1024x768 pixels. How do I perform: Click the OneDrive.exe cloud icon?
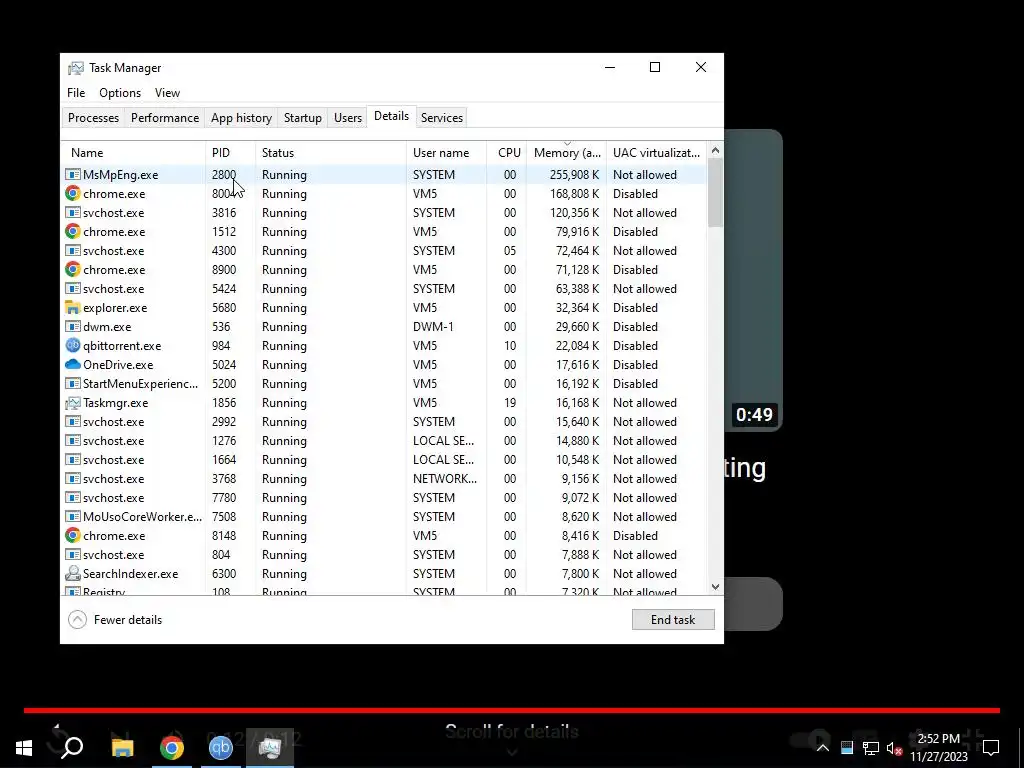72,364
